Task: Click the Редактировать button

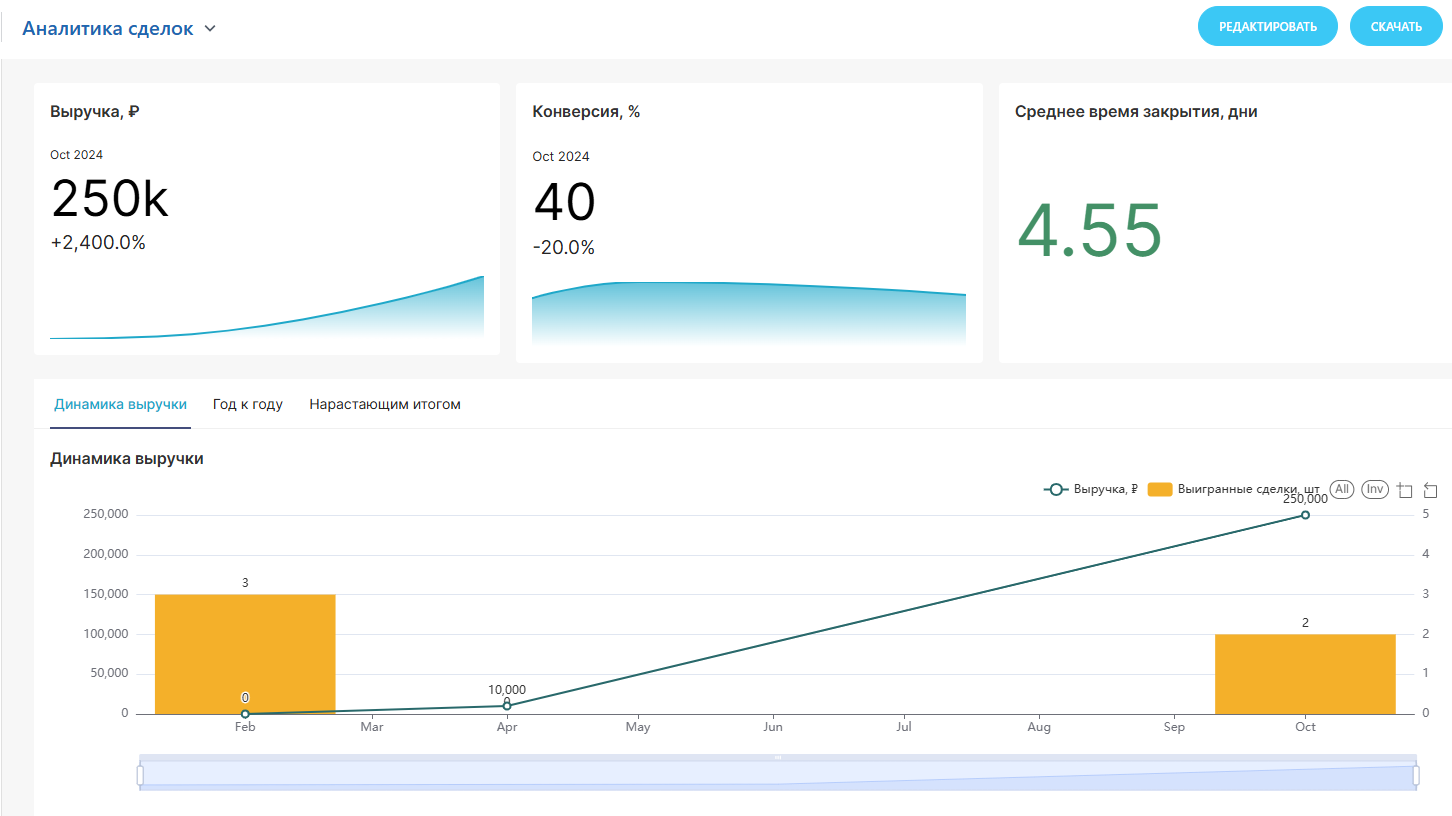Action: click(1267, 27)
